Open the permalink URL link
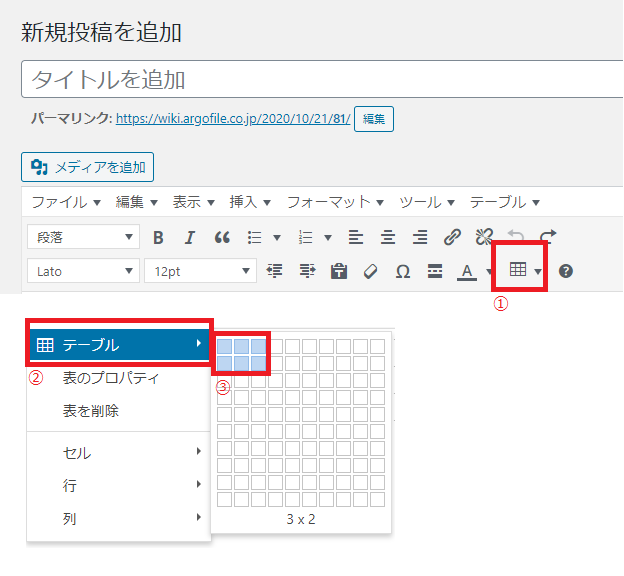This screenshot has height=576, width=624. click(x=233, y=118)
